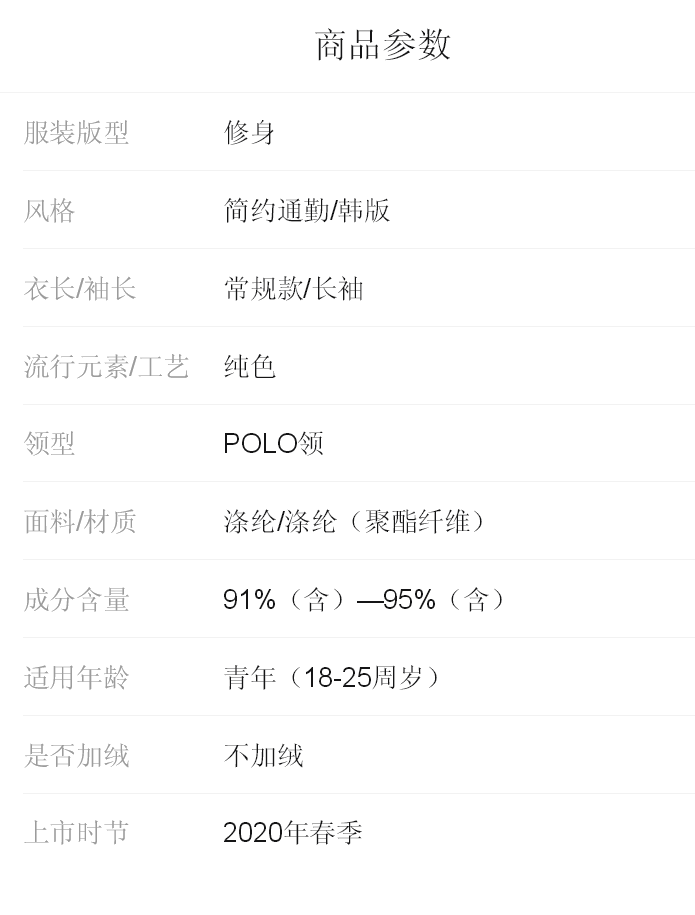Click the 不加绒 value text
695x915 pixels.
[x=263, y=756]
